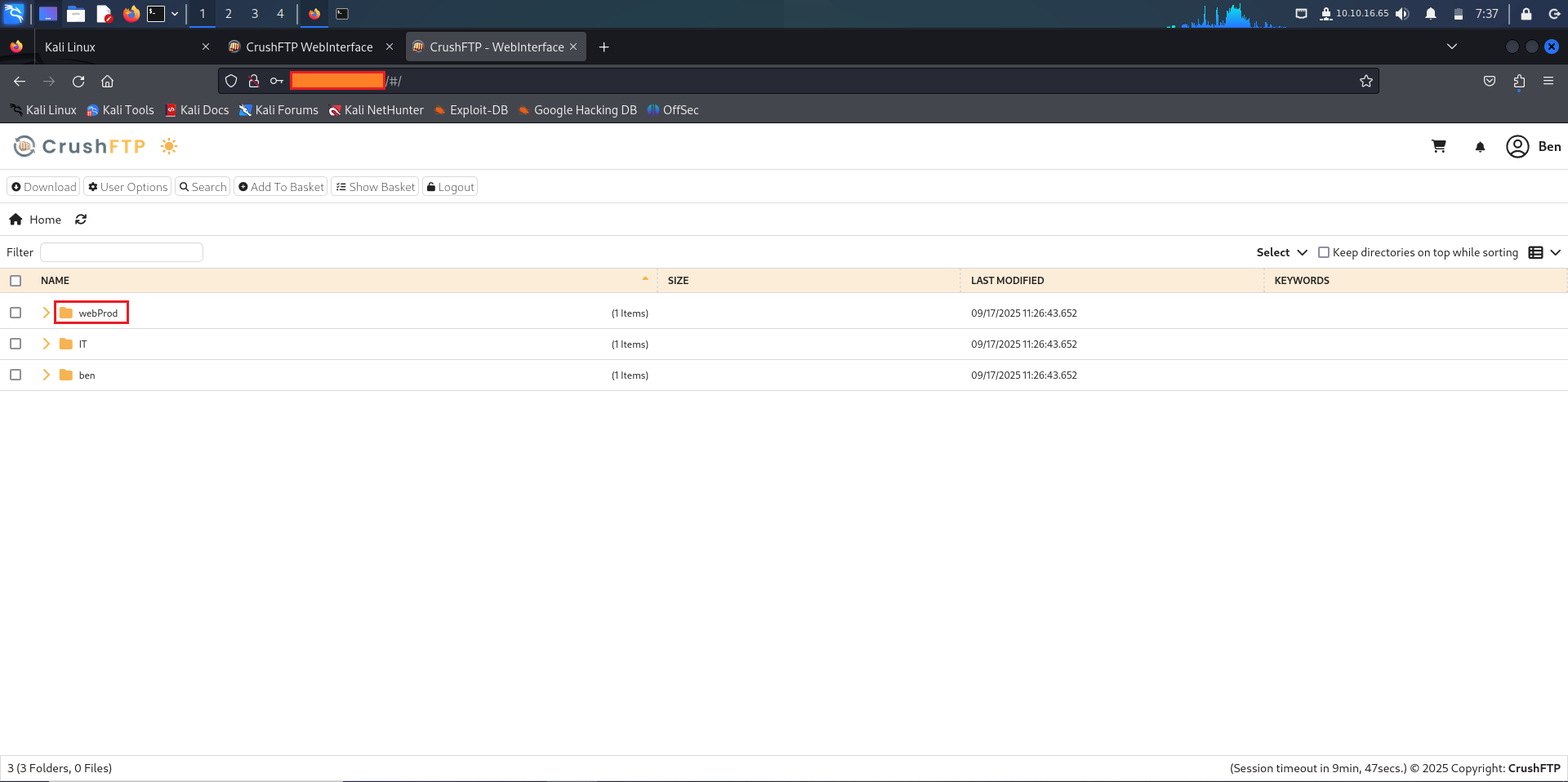Screen dimensions: 1568x782
Task: Tick the checkbox for the IT row
Action: point(16,344)
